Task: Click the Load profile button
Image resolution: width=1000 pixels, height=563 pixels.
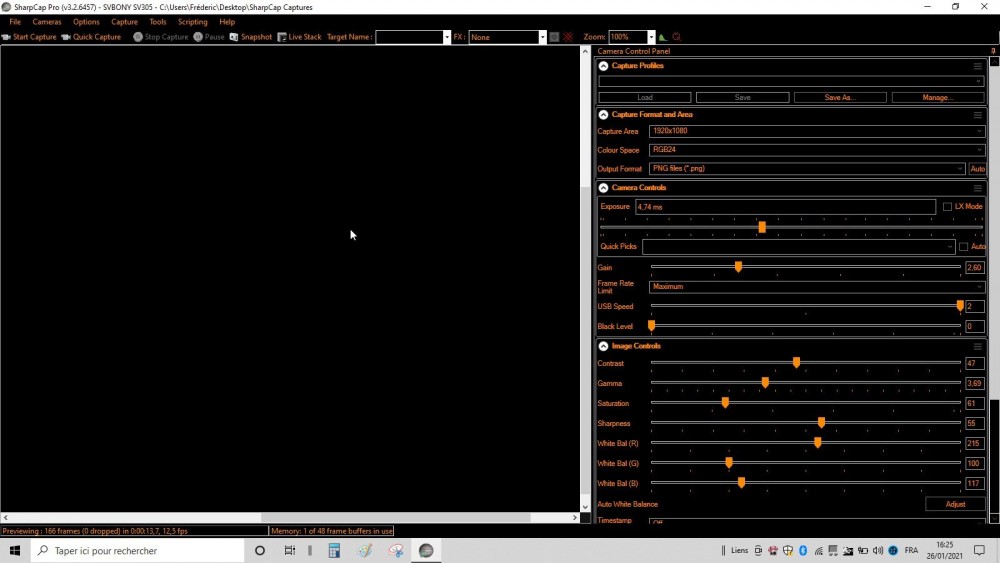Action: click(x=645, y=98)
